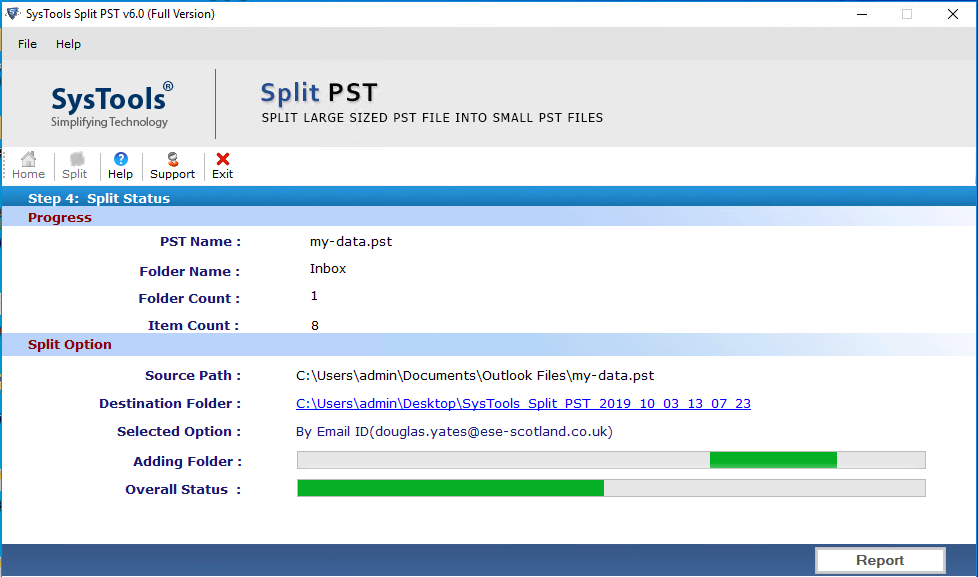This screenshot has height=577, width=978.
Task: Click the red Exit toolbar icon
Action: (223, 166)
